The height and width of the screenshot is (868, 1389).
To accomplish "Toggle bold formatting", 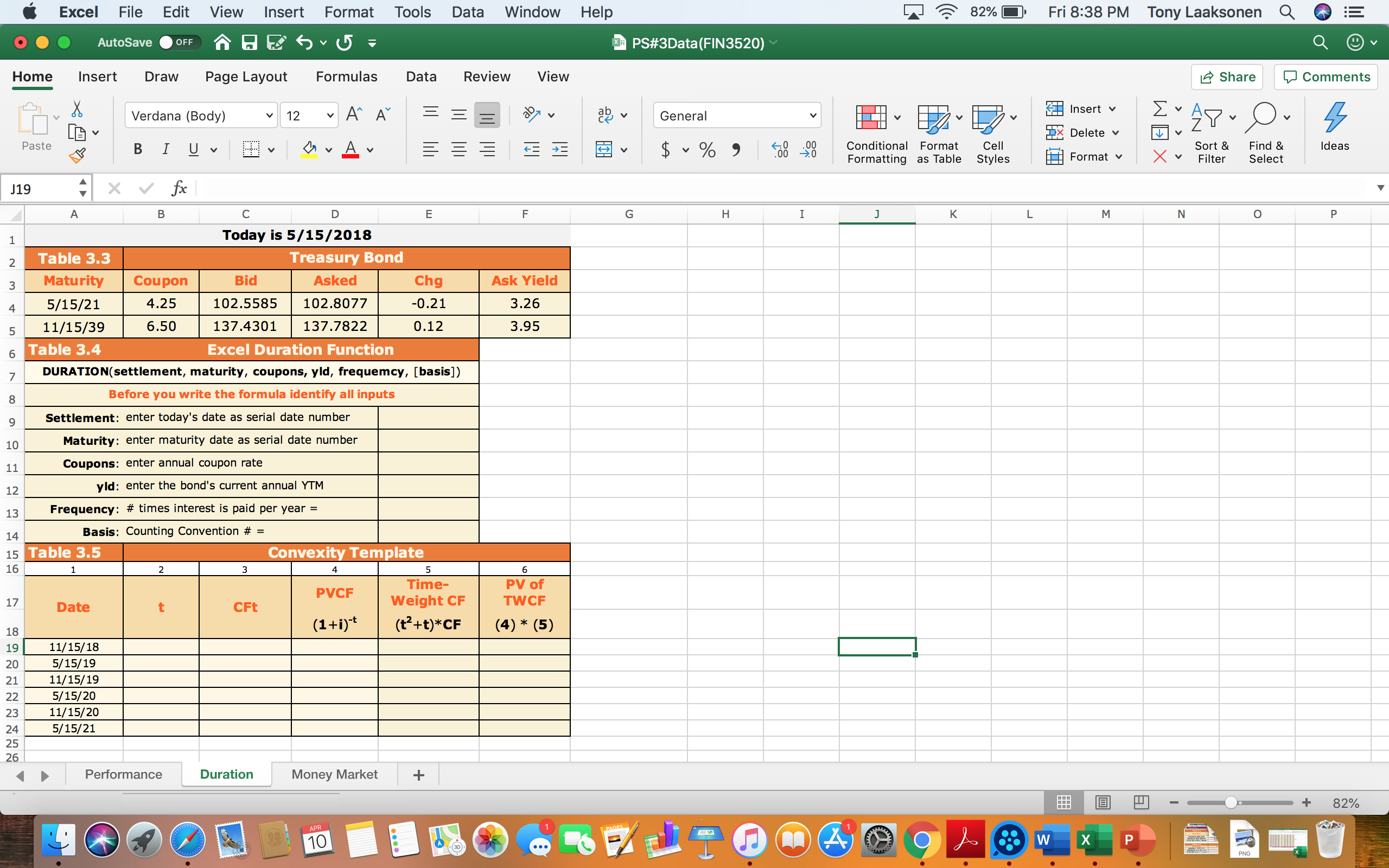I will pos(137,149).
